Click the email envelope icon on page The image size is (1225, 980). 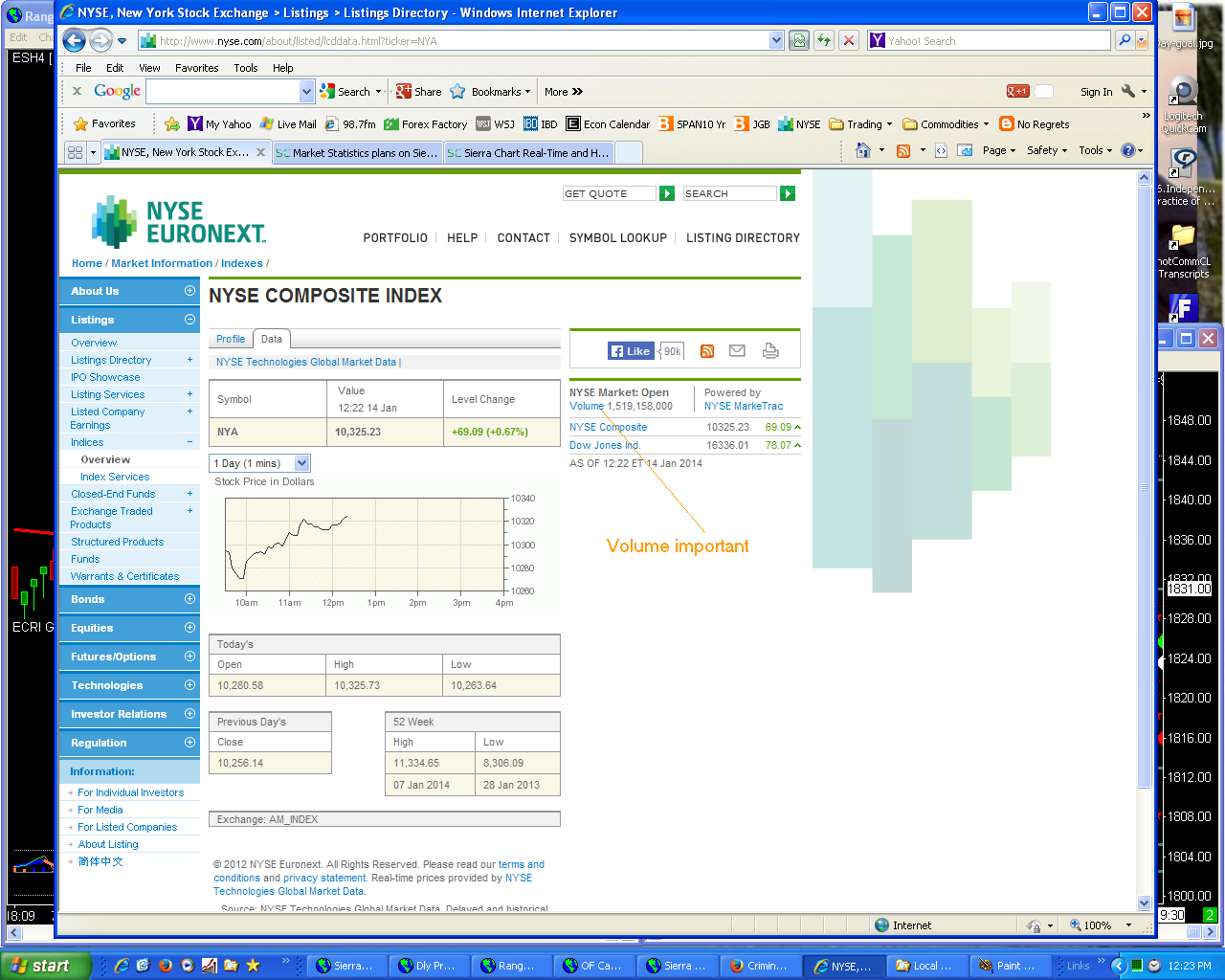click(x=737, y=351)
